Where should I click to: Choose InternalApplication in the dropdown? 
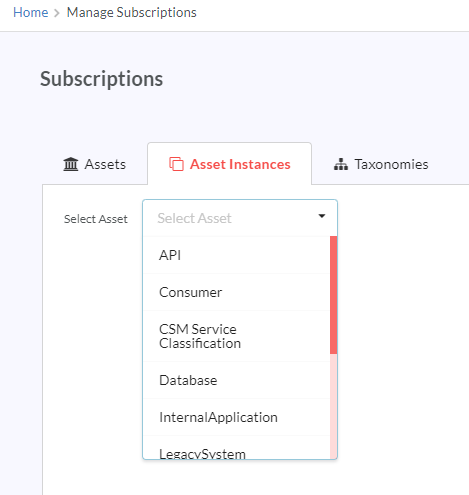pyautogui.click(x=237, y=417)
